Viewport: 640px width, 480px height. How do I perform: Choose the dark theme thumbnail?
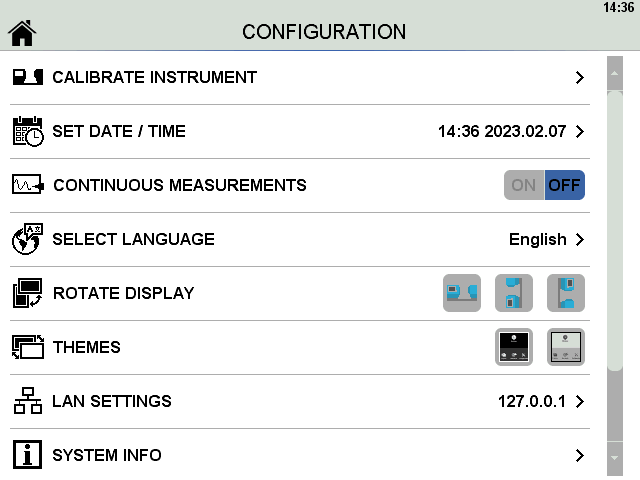514,347
